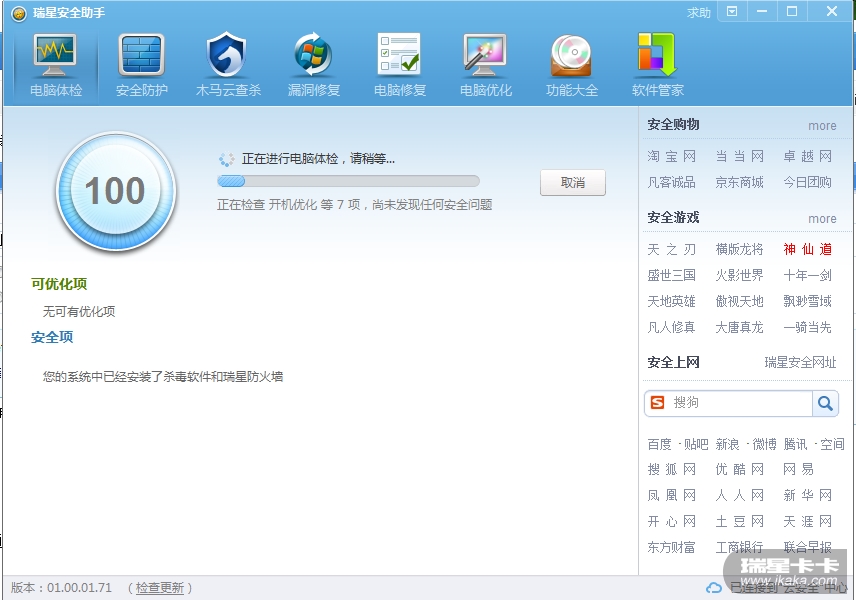Open 今日团购 link
The height and width of the screenshot is (600, 856).
[807, 182]
